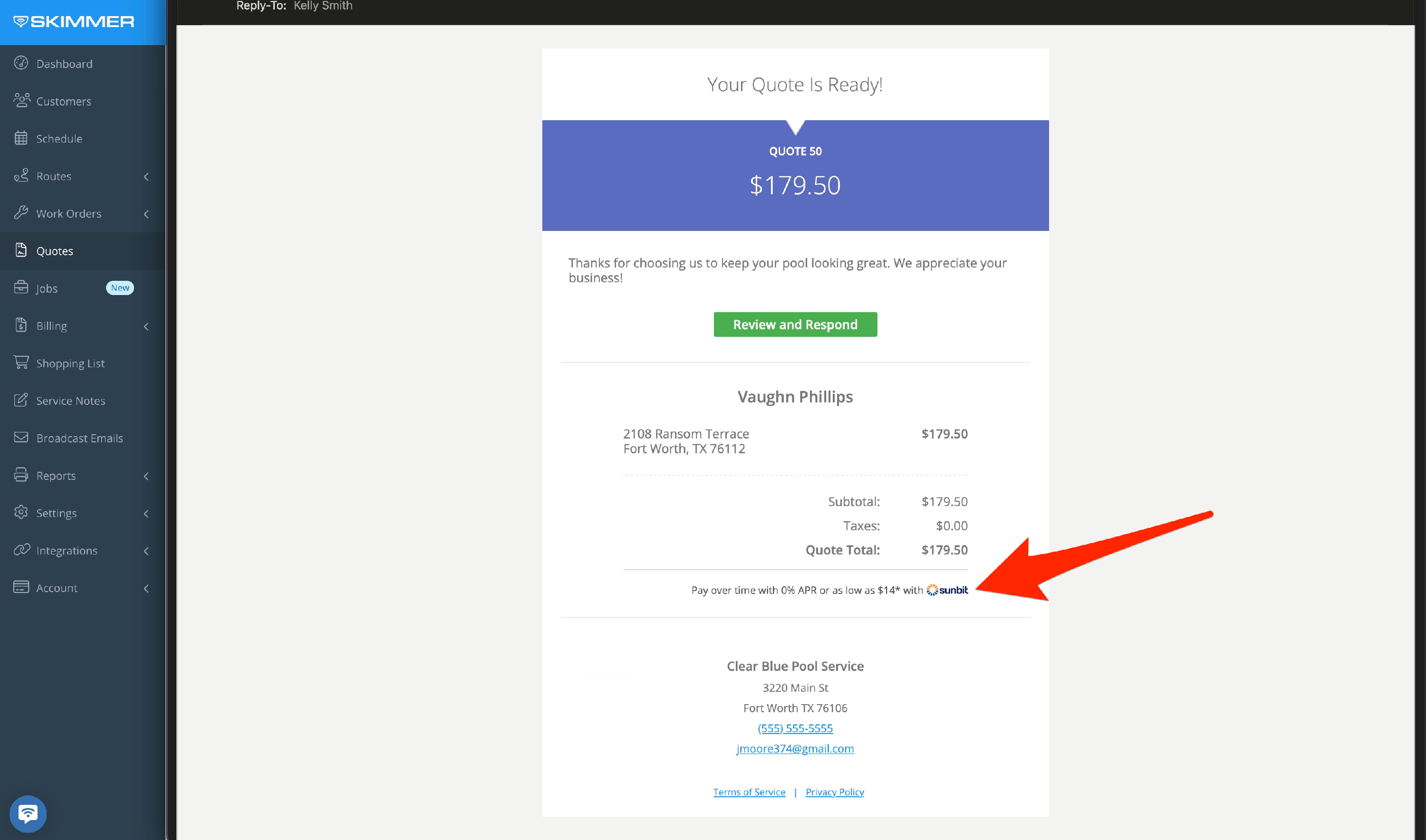Viewport: 1426px width, 840px height.
Task: Click the Customers people icon
Action: click(21, 100)
